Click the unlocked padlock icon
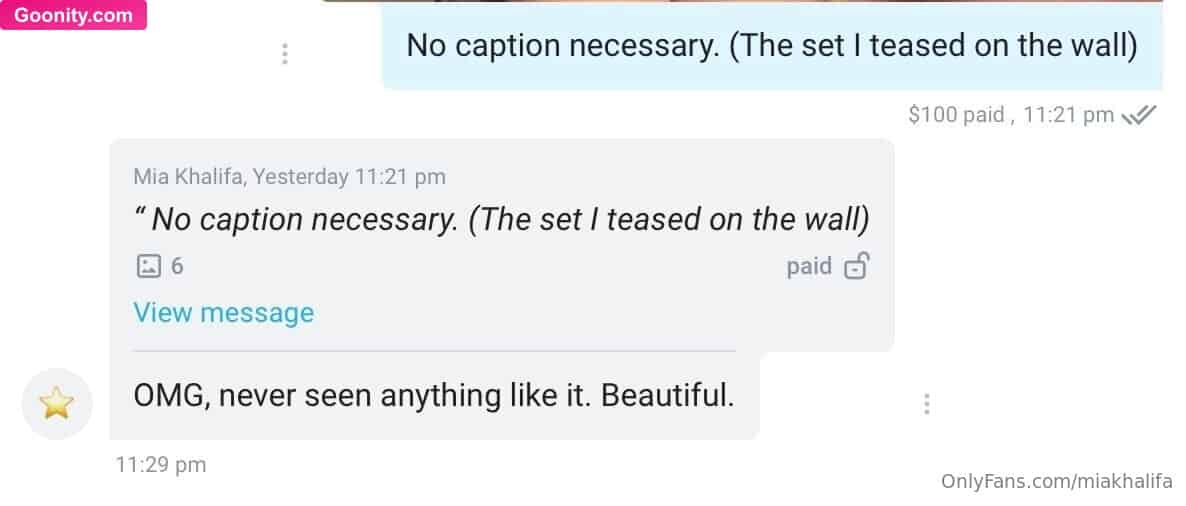 point(857,266)
